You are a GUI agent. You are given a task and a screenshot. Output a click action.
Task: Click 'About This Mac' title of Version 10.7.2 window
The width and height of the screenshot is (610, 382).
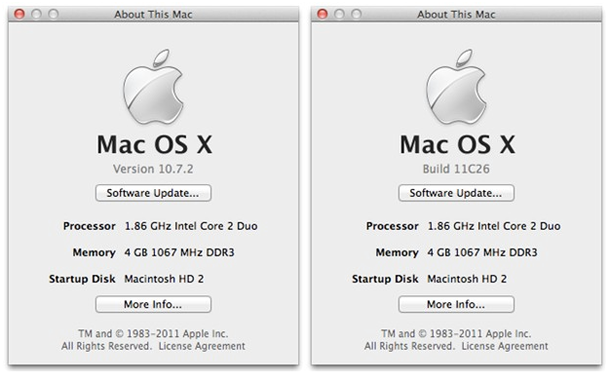(x=153, y=14)
